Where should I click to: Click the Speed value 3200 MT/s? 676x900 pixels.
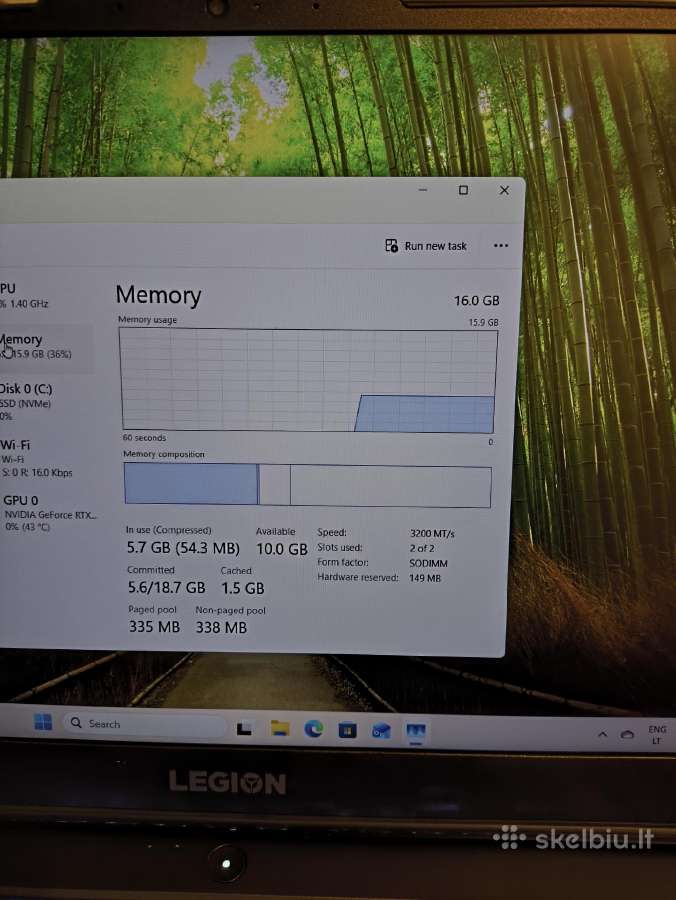click(432, 534)
